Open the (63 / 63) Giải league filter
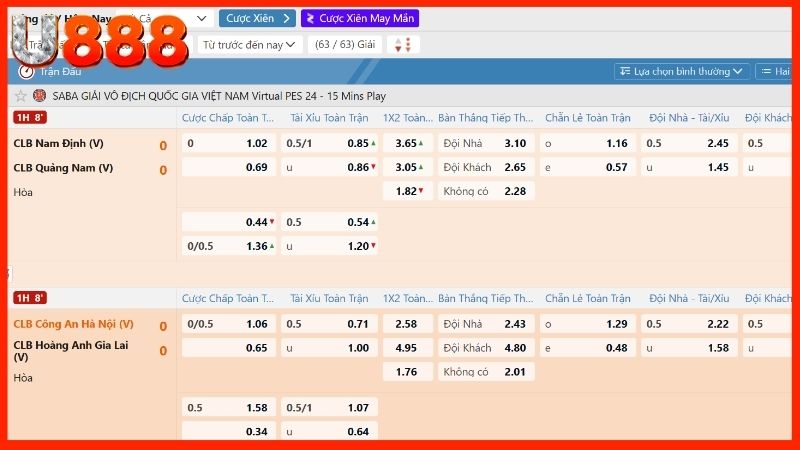Screen dimensions: 800x450 [345, 45]
